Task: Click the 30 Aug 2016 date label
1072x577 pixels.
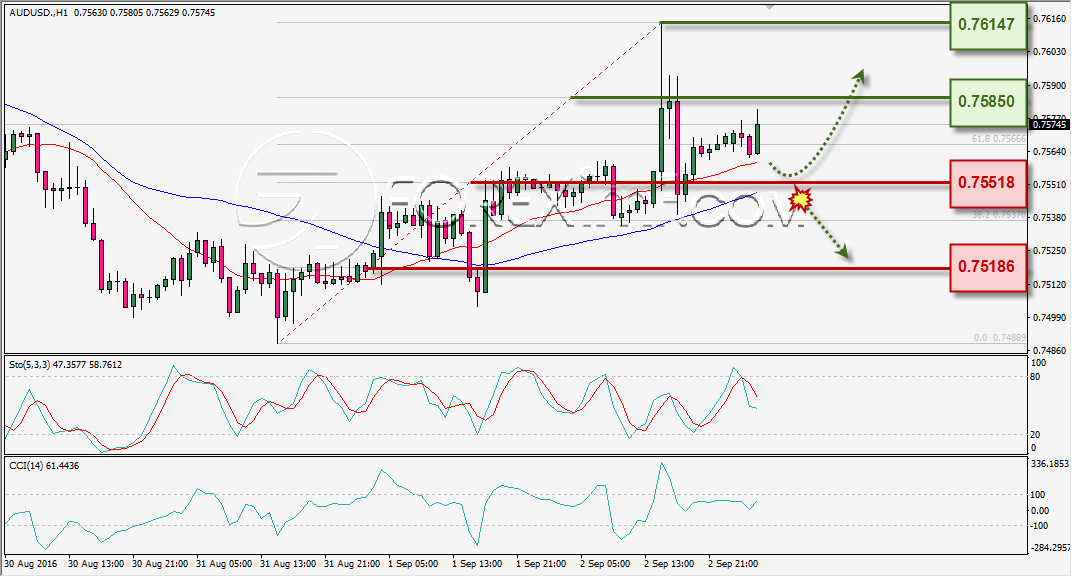Action: [31, 564]
